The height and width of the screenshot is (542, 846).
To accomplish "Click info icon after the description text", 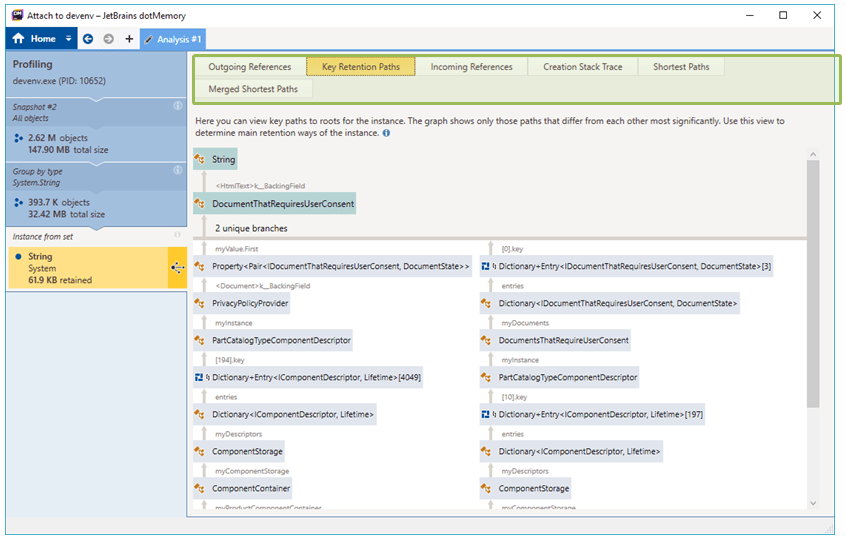I will 386,133.
